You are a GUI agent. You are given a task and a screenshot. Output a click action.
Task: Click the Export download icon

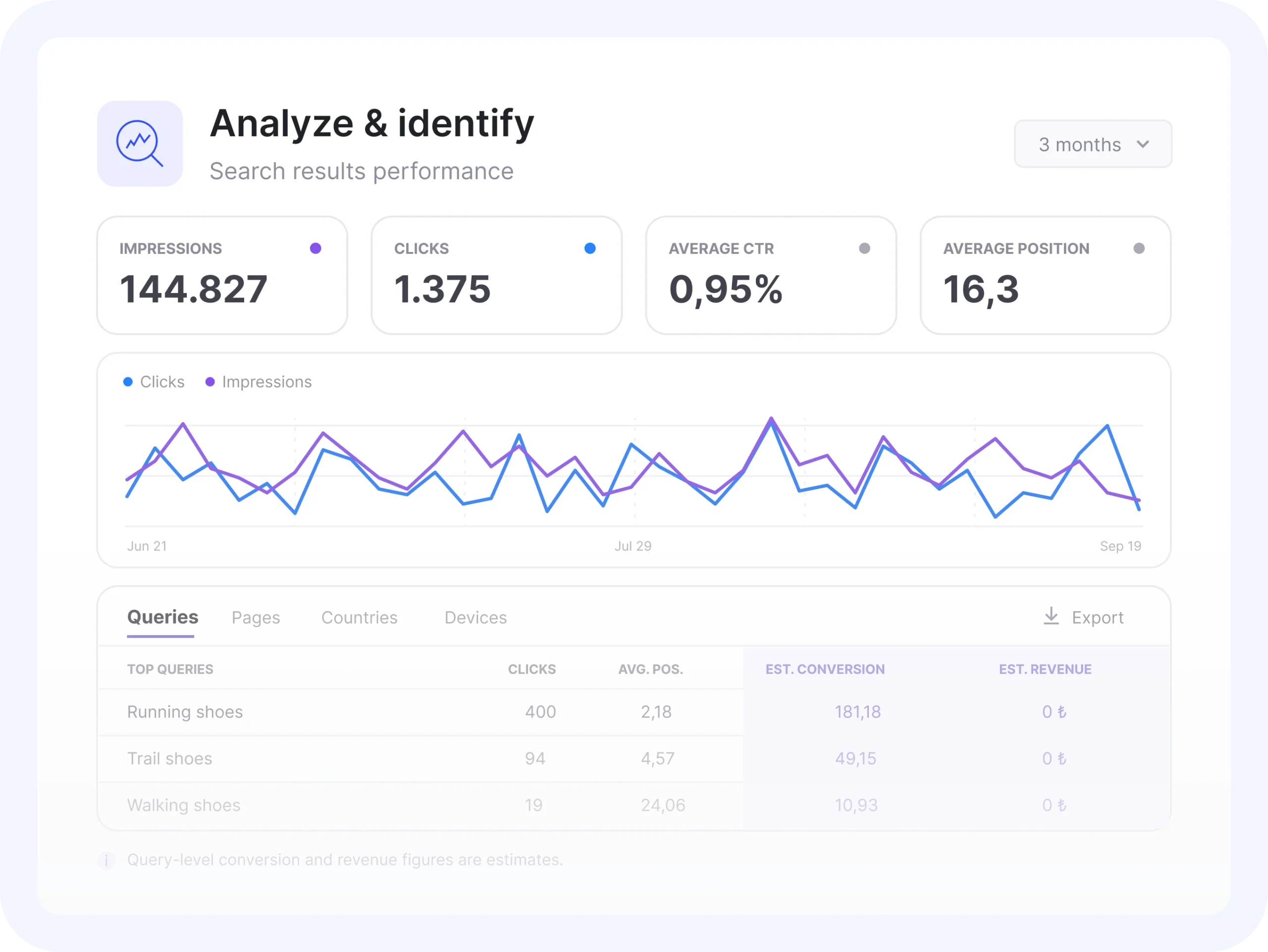click(1052, 616)
